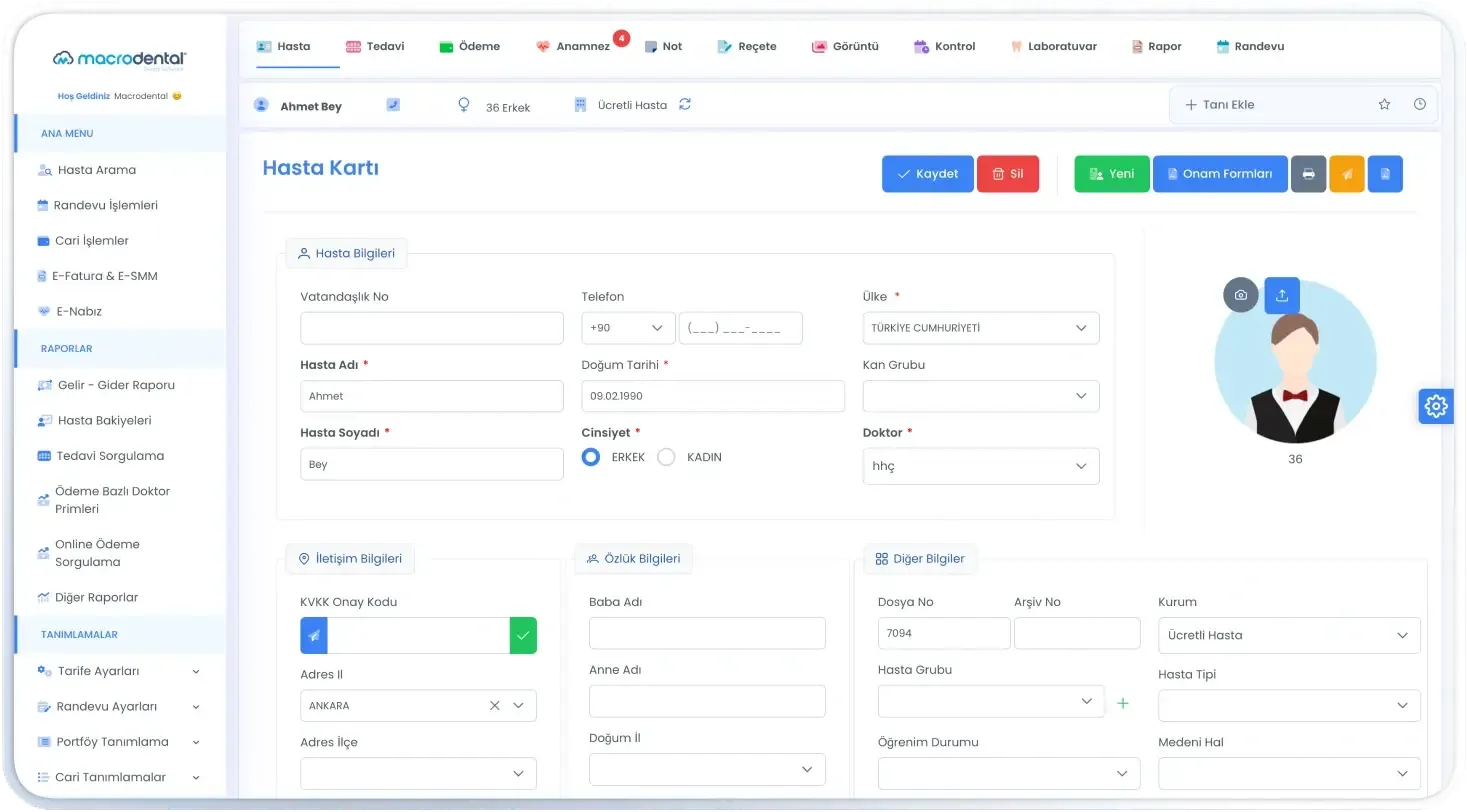Switch to the Görüntü tab
Screen dimensions: 1467x812
pos(845,46)
